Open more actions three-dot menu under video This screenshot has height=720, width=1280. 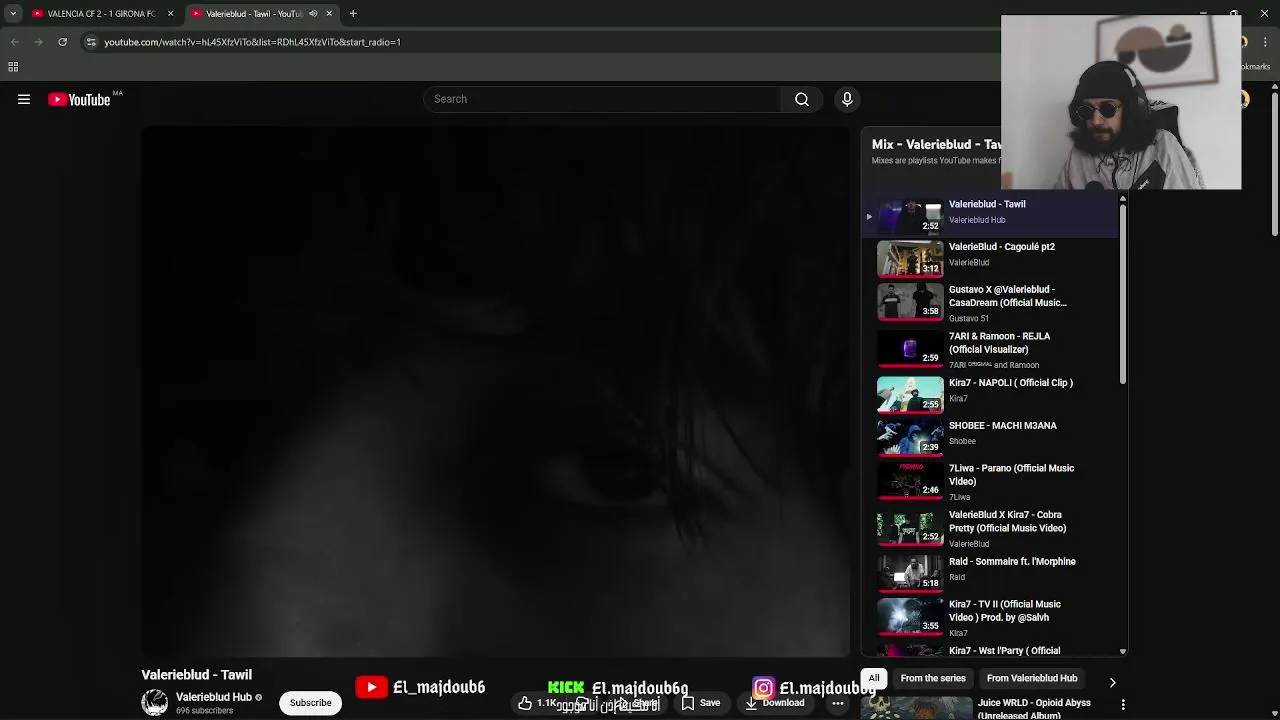pos(838,703)
